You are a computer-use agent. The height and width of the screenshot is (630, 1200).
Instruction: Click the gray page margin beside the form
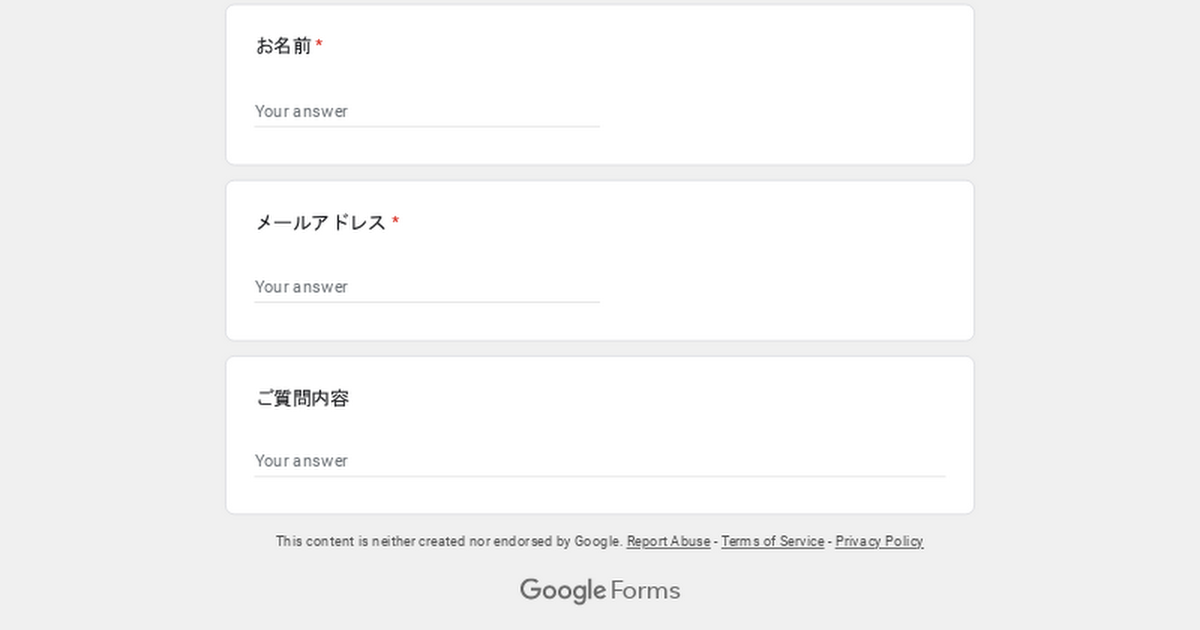[110, 300]
